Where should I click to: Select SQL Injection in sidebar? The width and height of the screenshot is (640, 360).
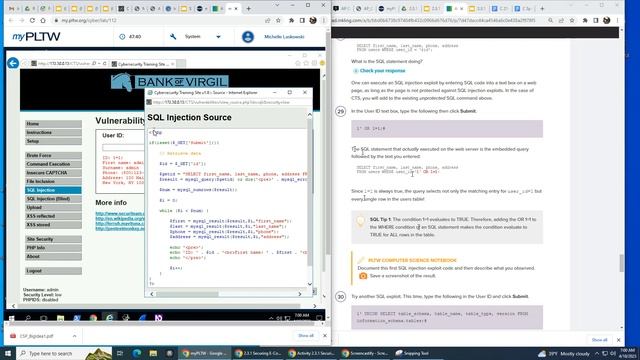pos(53,190)
